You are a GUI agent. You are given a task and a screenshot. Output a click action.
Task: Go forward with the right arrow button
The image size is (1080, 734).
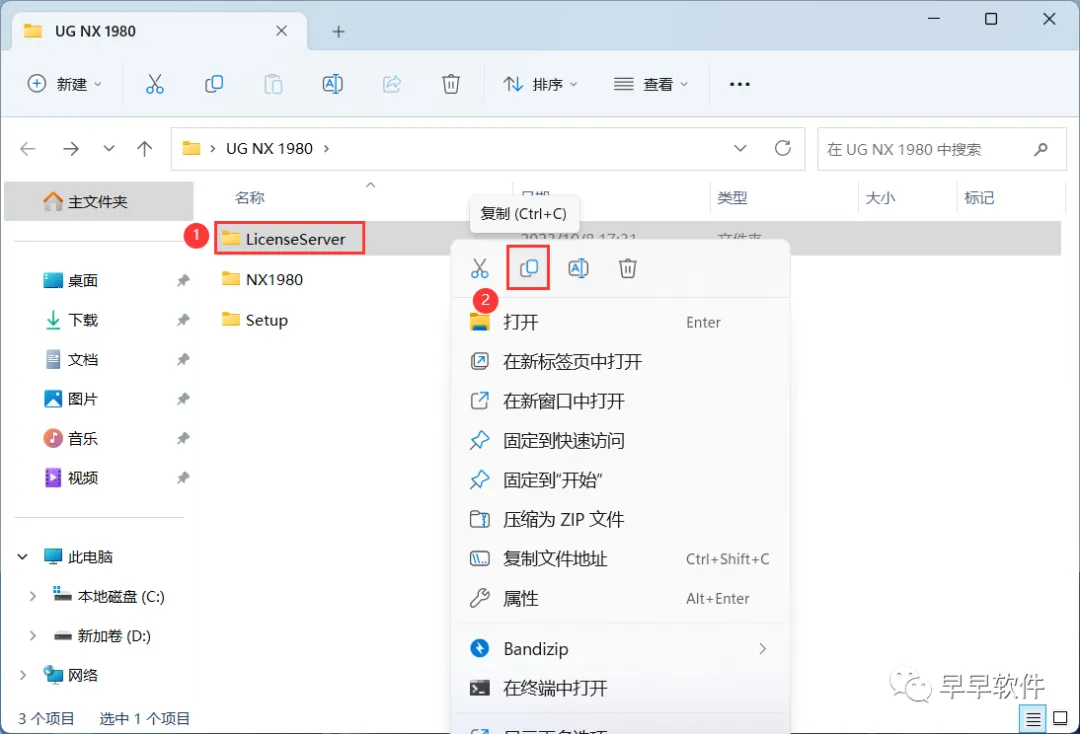70,149
